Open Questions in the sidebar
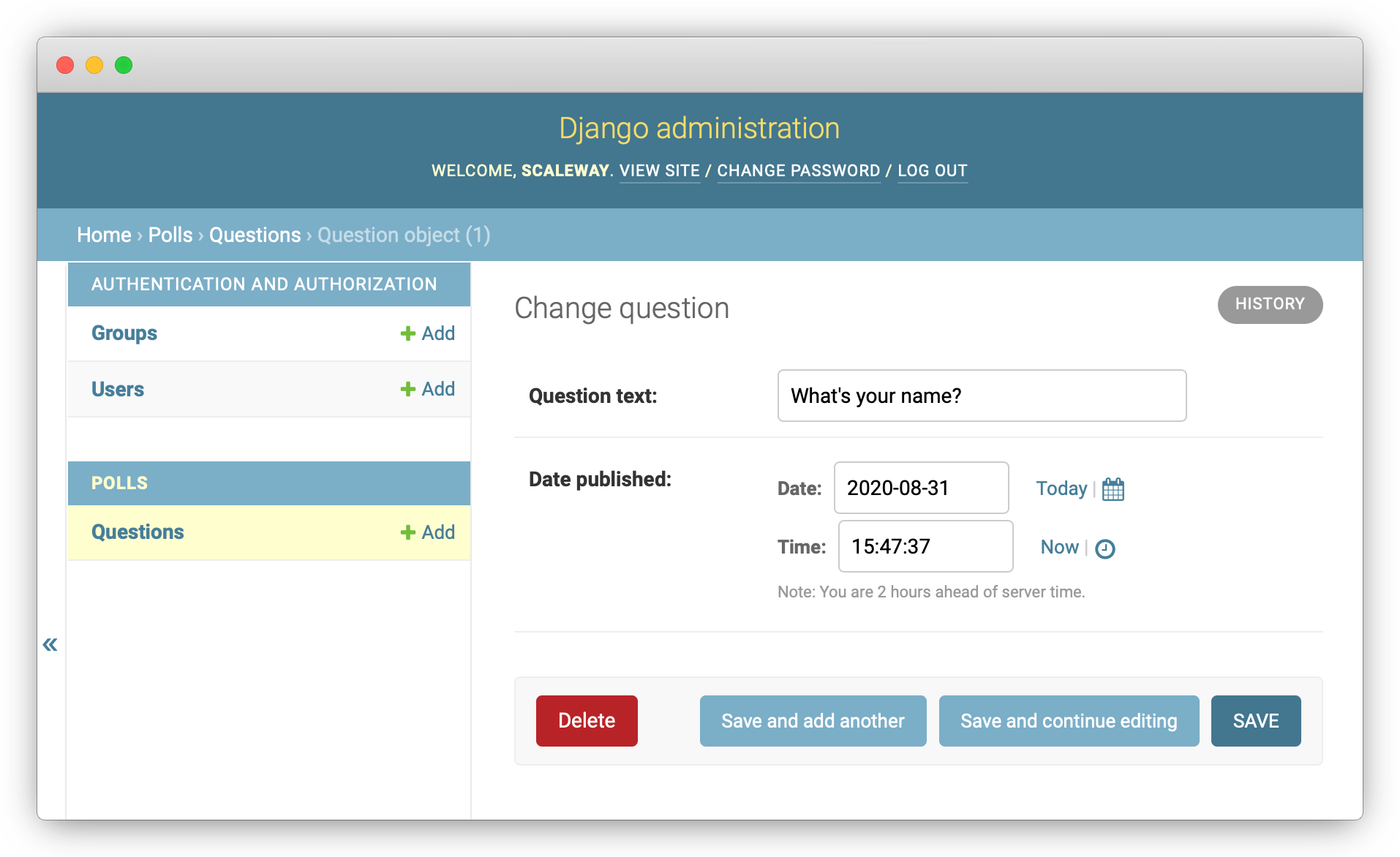Image resolution: width=1400 pixels, height=857 pixels. pos(138,532)
